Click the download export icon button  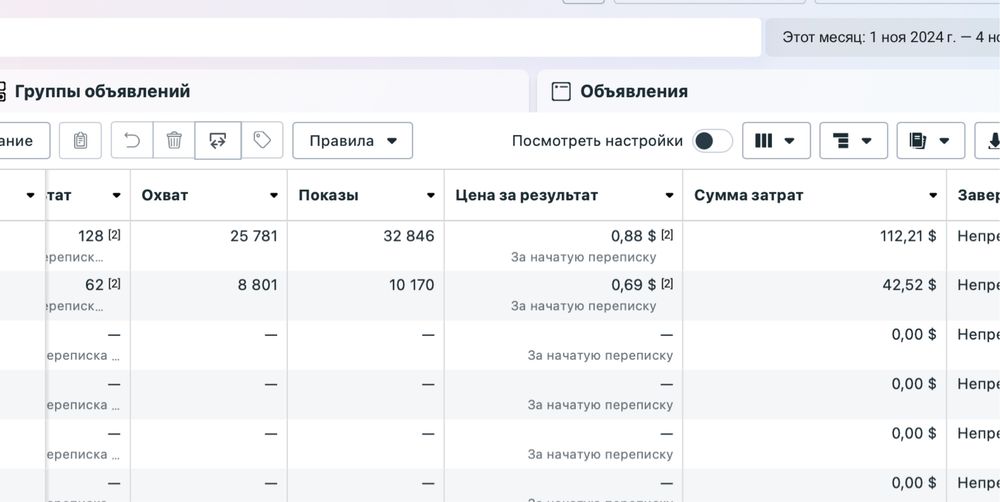pos(990,140)
